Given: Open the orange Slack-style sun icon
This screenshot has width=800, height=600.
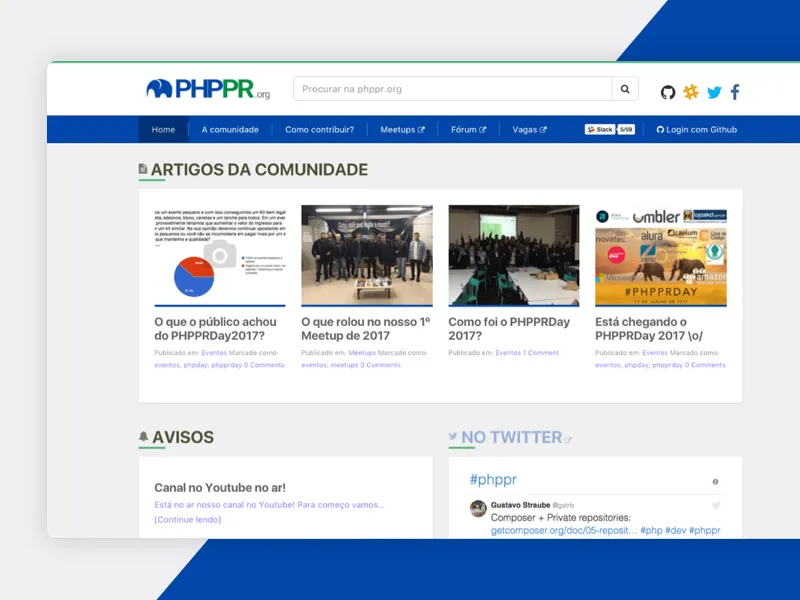Looking at the screenshot, I should [x=691, y=92].
